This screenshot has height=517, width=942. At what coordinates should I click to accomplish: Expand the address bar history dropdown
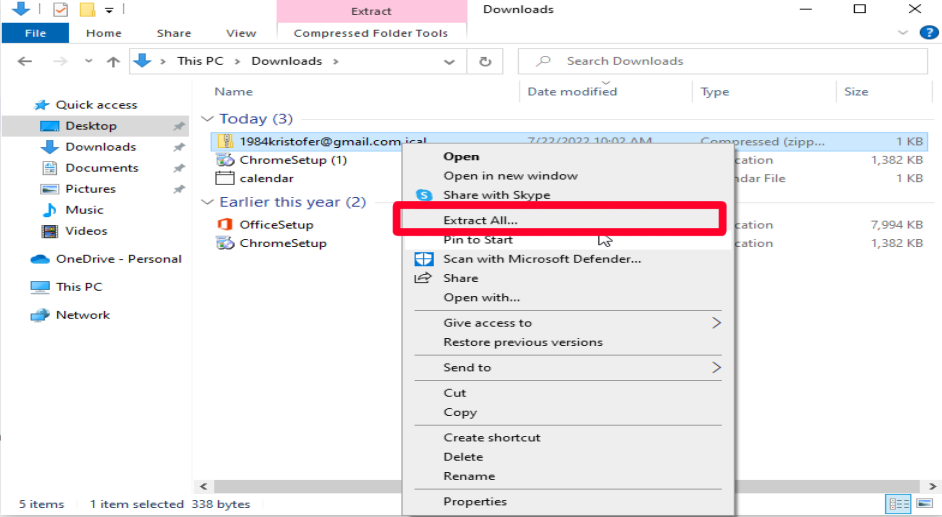(450, 61)
